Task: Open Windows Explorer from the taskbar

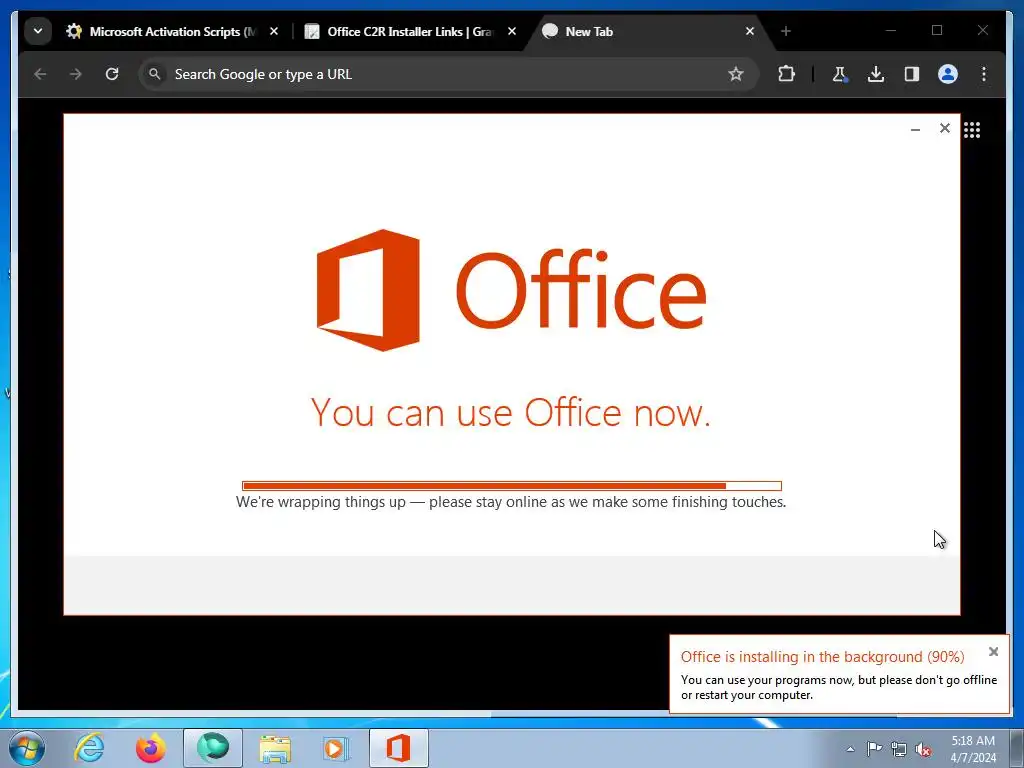Action: 275,748
